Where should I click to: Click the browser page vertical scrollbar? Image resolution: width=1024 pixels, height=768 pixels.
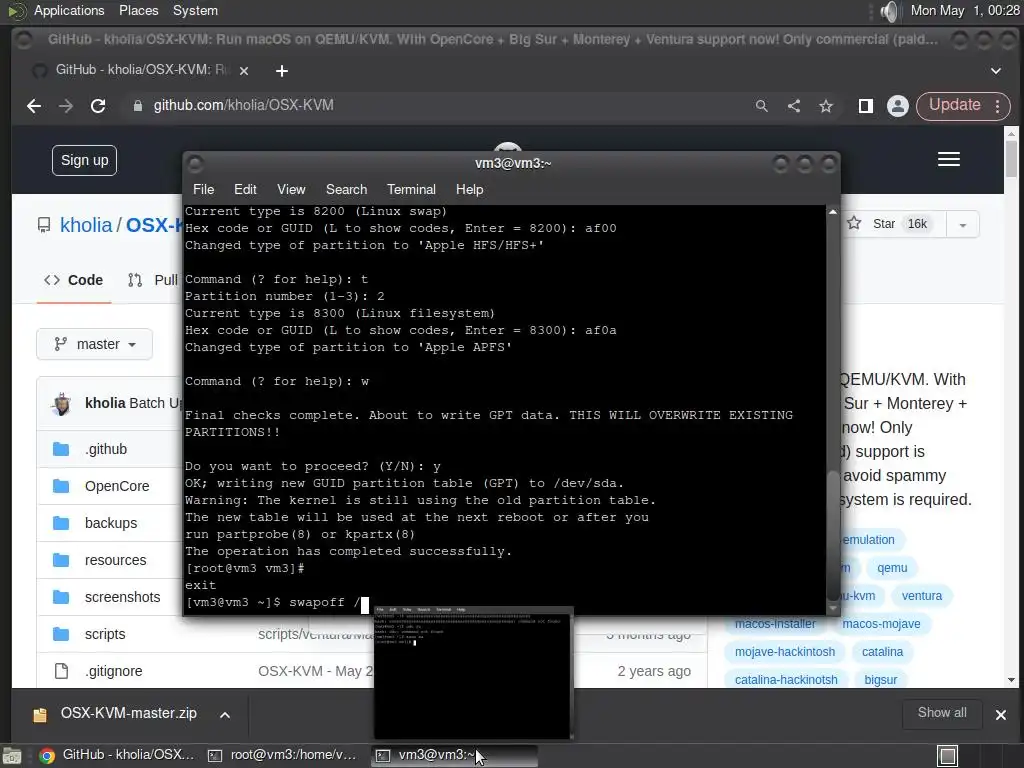click(x=1011, y=158)
